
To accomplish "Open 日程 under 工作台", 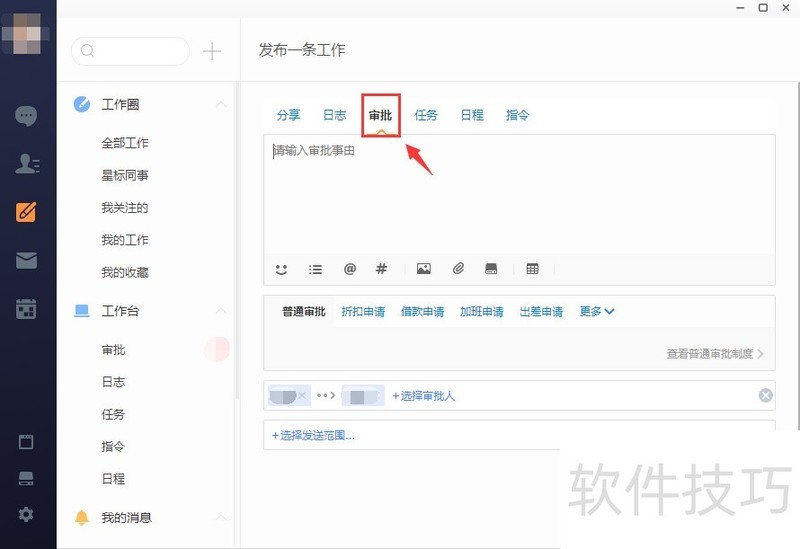I will tap(113, 479).
